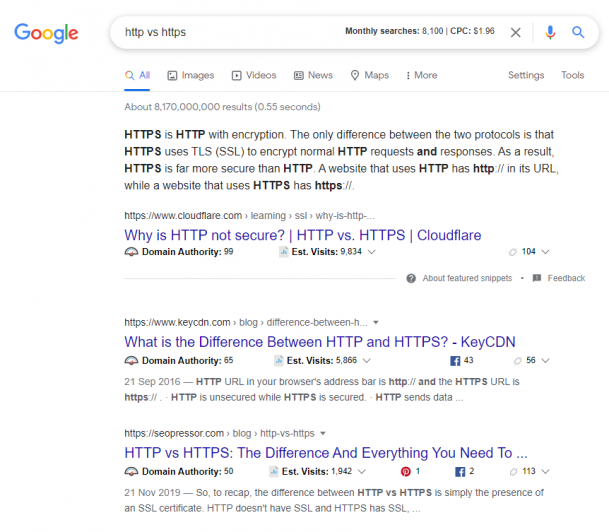Viewport: 609px width, 532px height.
Task: Open the More search options menu
Action: 421,75
